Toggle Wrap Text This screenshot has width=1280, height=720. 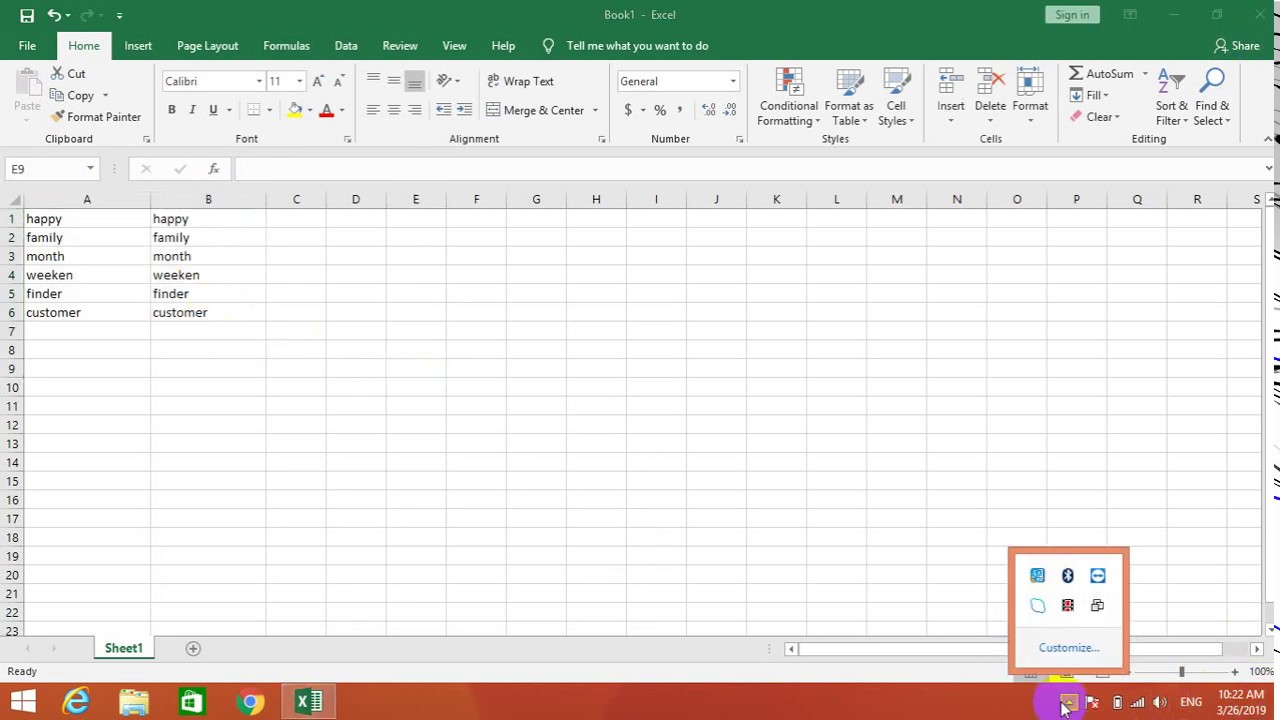[x=520, y=81]
